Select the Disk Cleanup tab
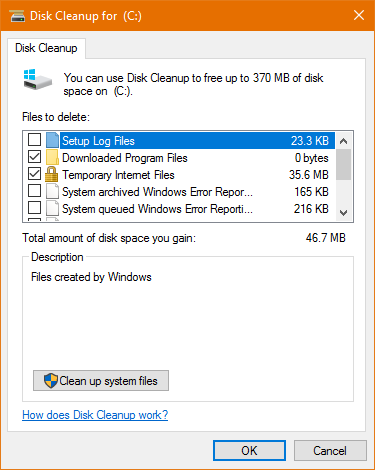 tap(46, 48)
